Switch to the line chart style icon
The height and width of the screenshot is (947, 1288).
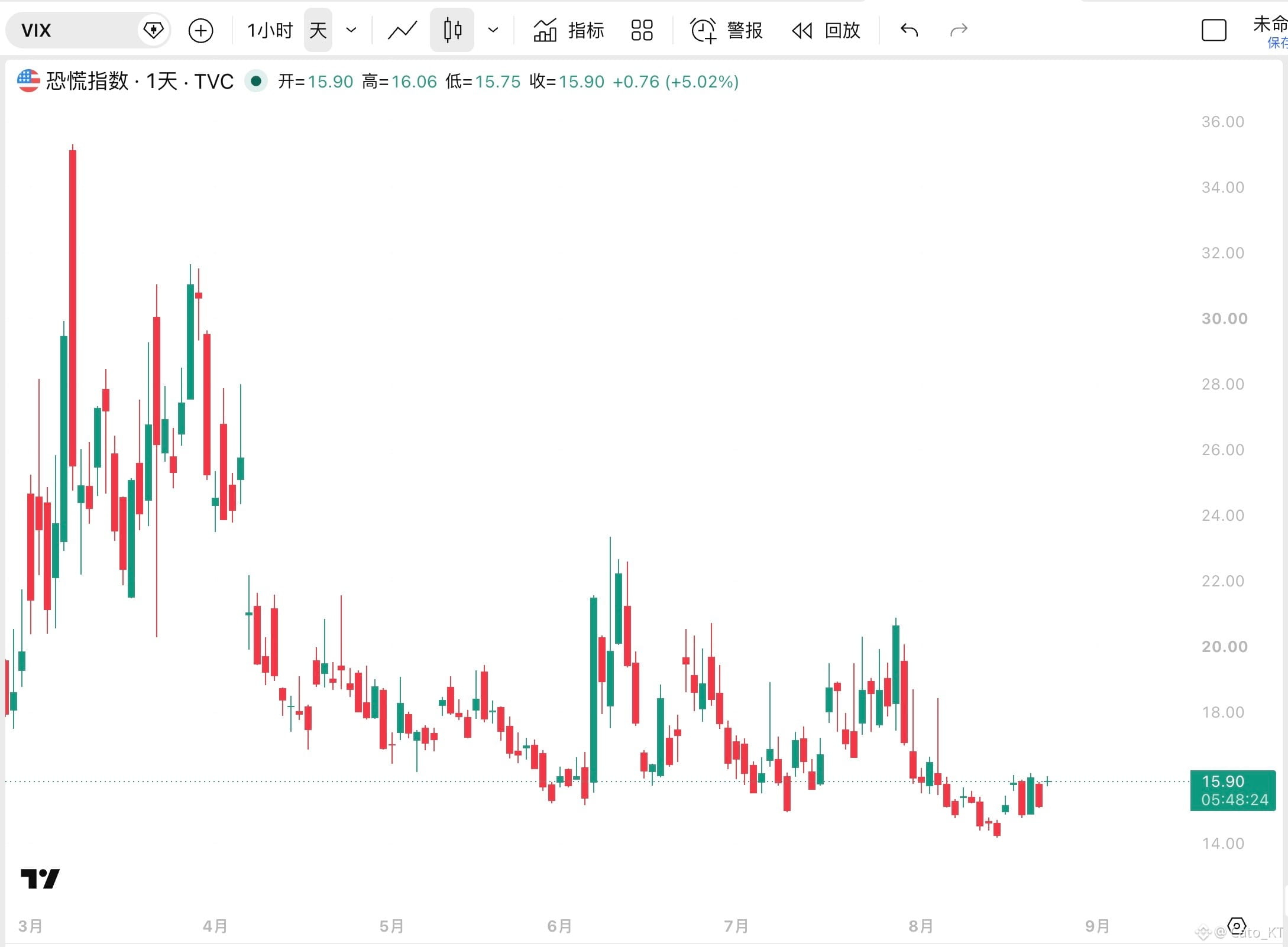tap(402, 30)
